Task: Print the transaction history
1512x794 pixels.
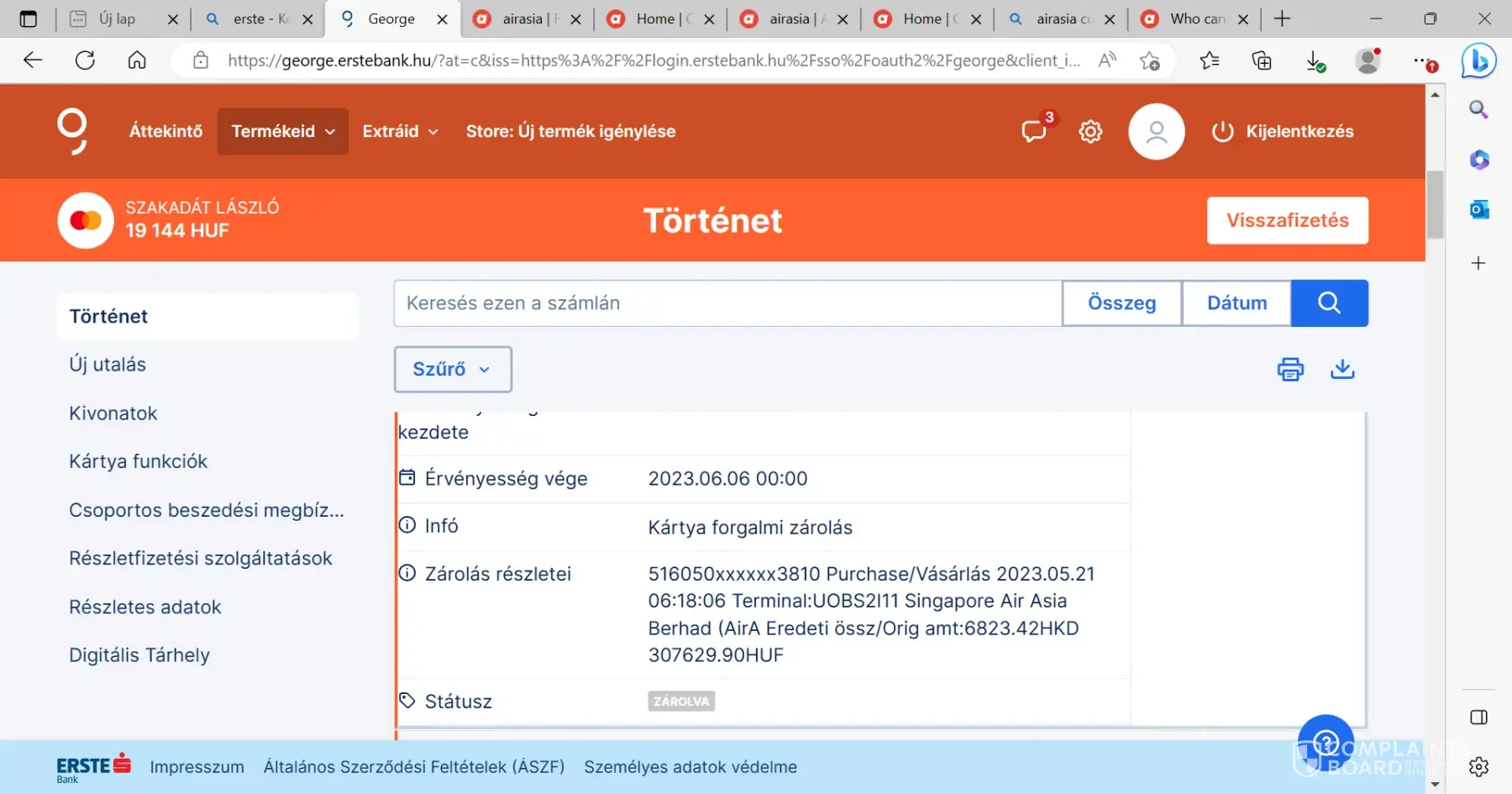Action: tap(1290, 369)
